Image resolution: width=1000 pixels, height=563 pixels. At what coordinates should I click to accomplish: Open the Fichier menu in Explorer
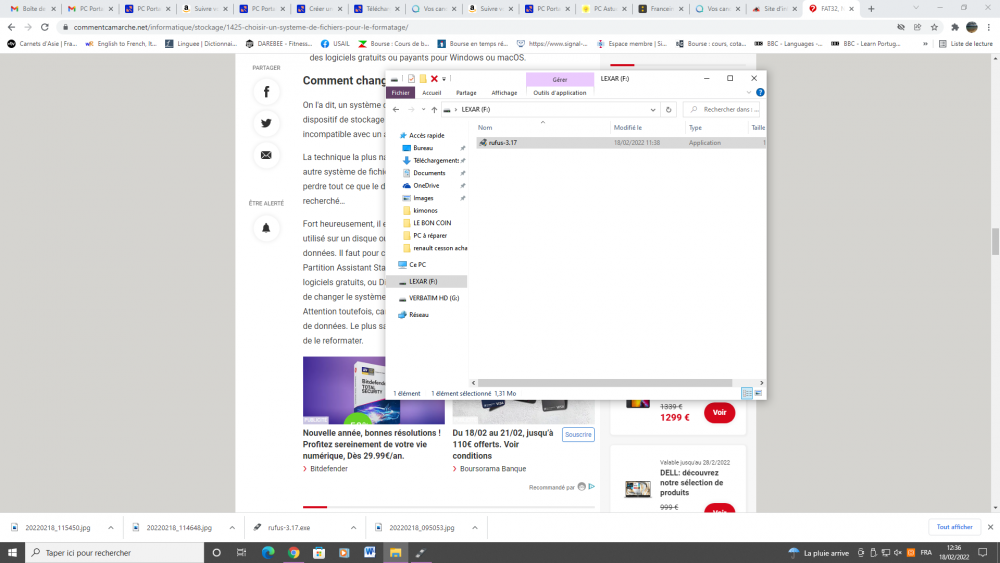point(401,92)
